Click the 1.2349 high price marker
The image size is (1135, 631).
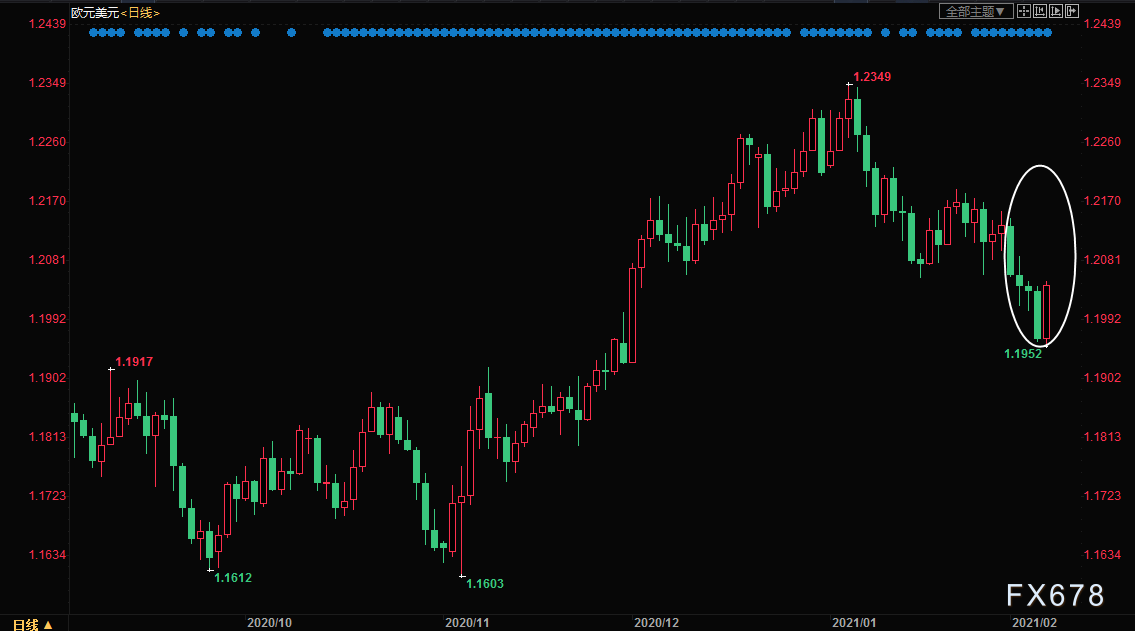tap(870, 77)
